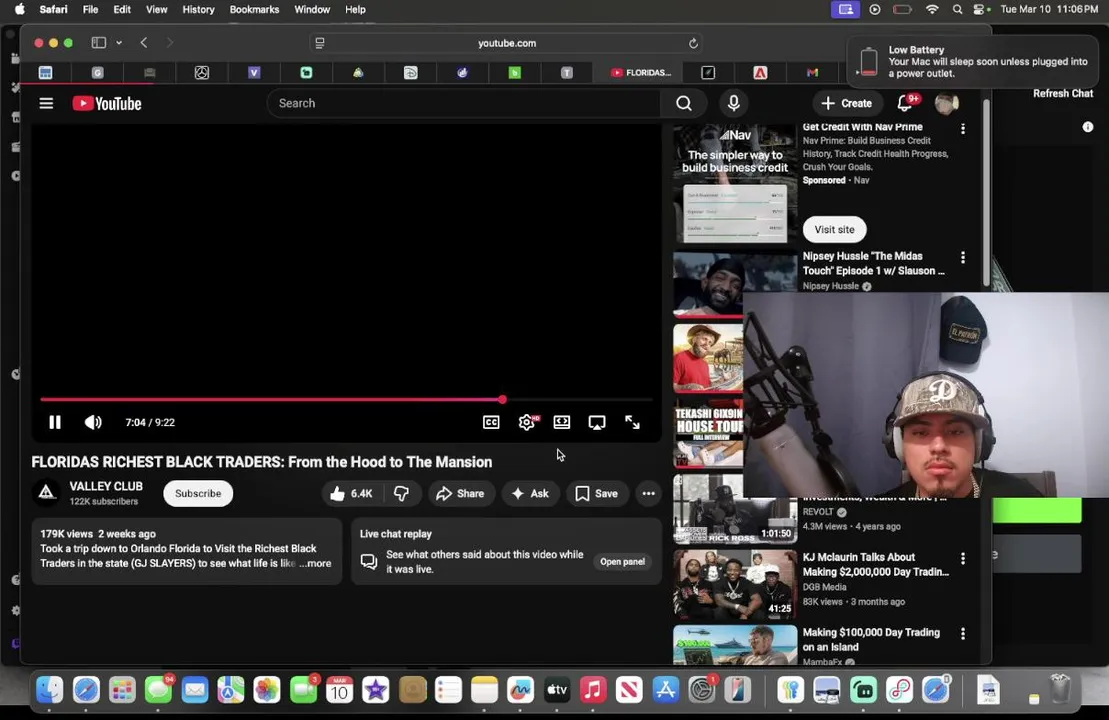
Task: Open the History menu
Action: [x=198, y=9]
